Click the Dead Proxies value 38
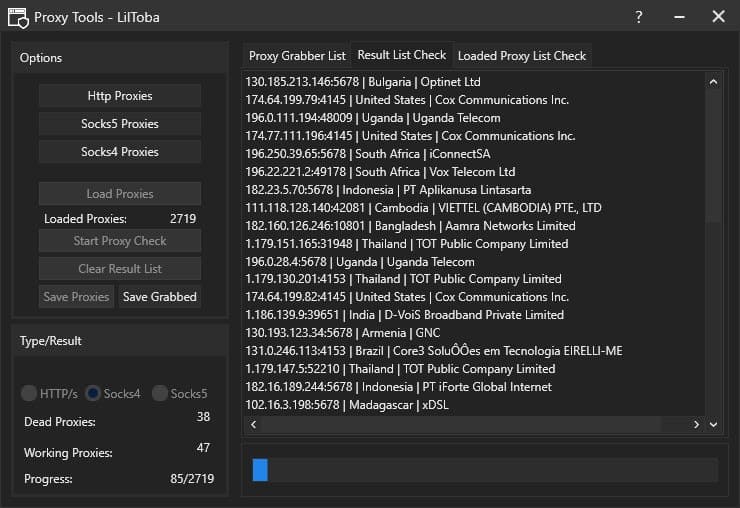 203,416
